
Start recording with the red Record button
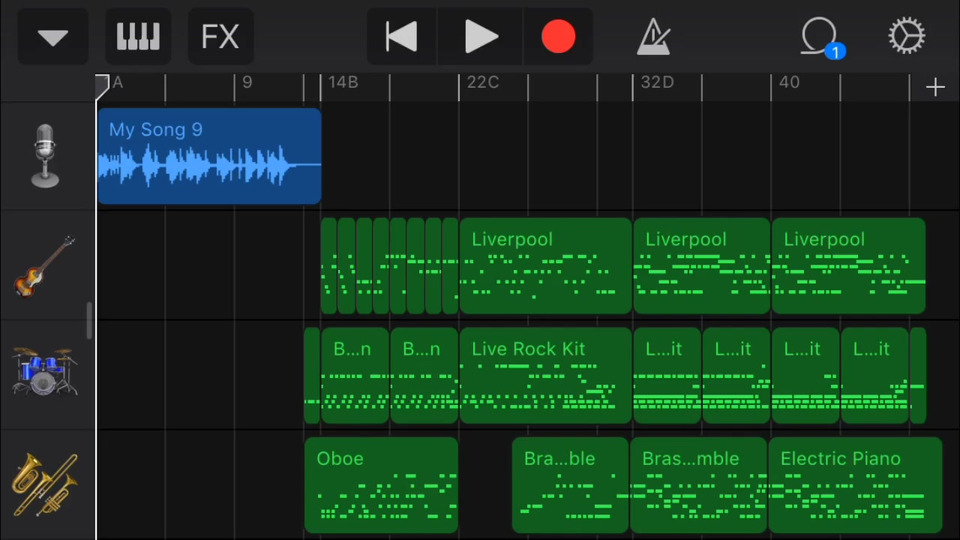[558, 37]
